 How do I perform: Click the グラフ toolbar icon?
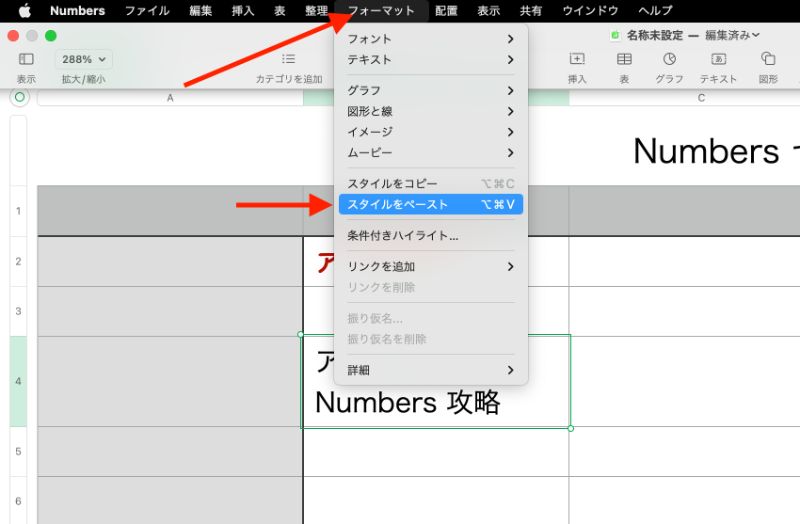click(x=669, y=59)
